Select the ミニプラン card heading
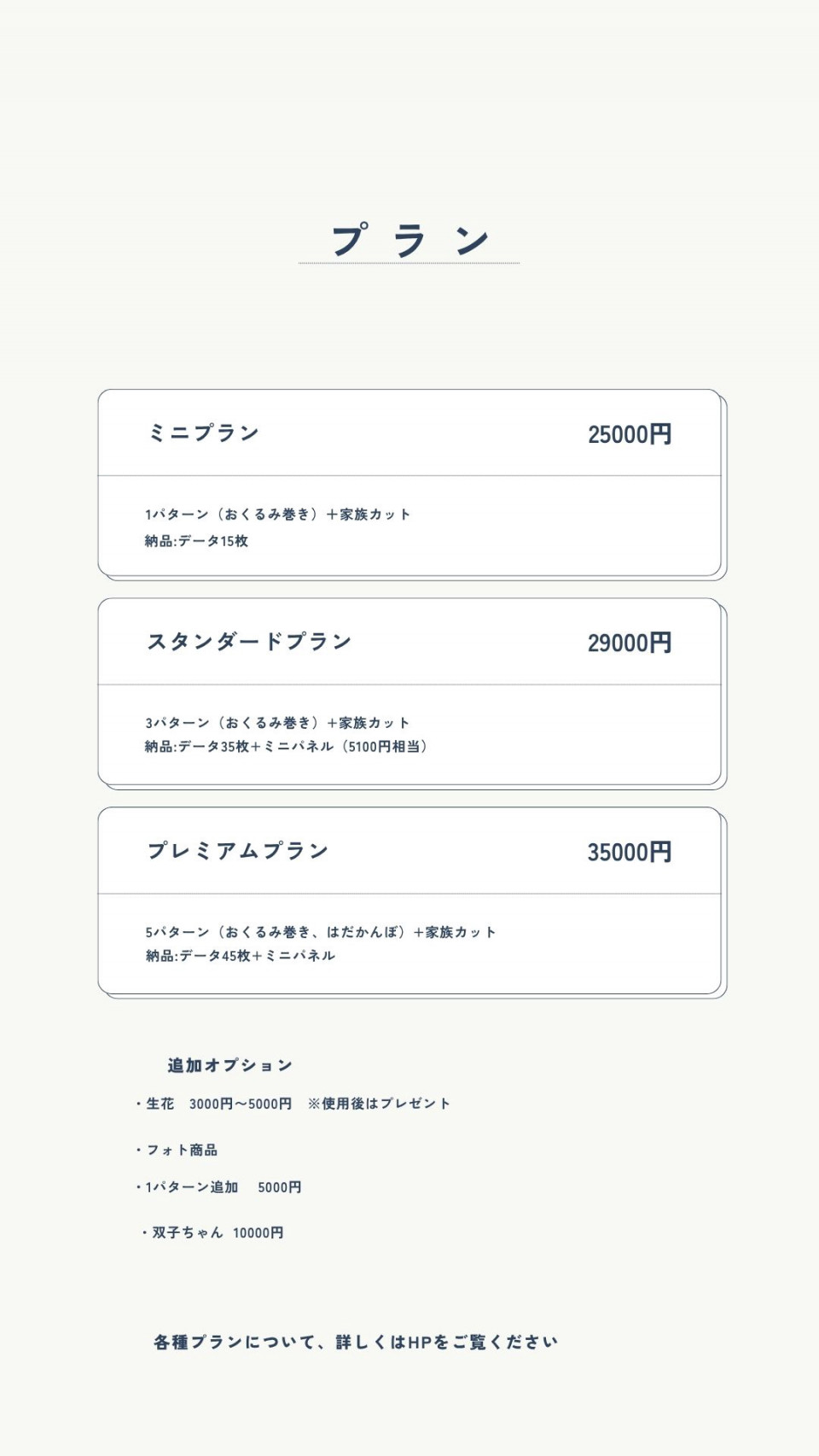 204,434
